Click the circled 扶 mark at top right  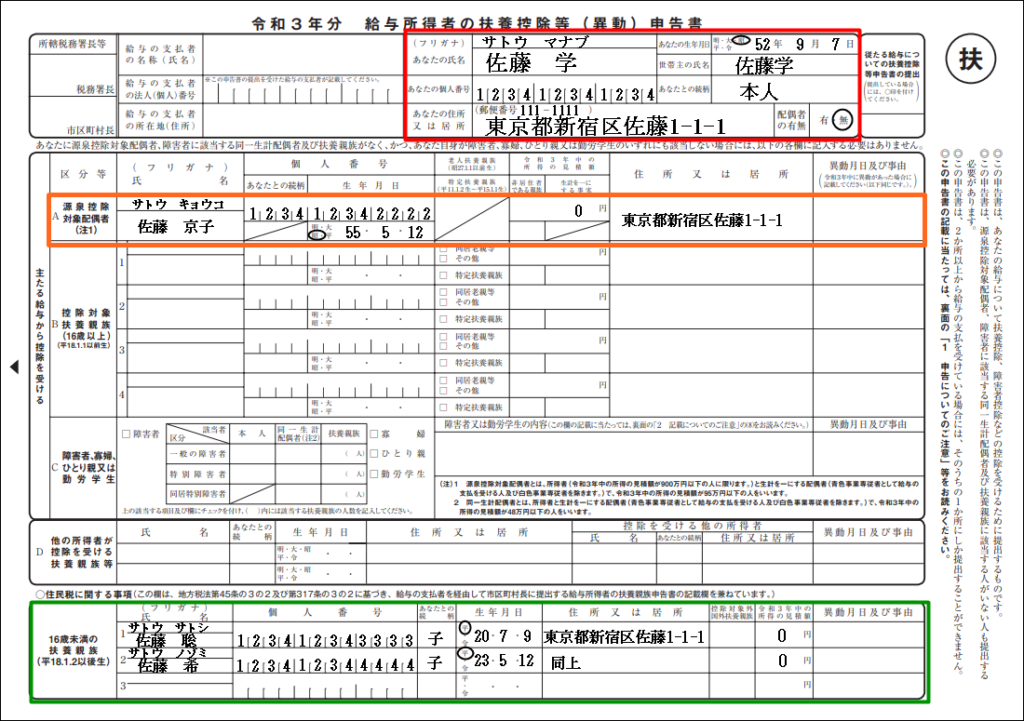[x=970, y=58]
